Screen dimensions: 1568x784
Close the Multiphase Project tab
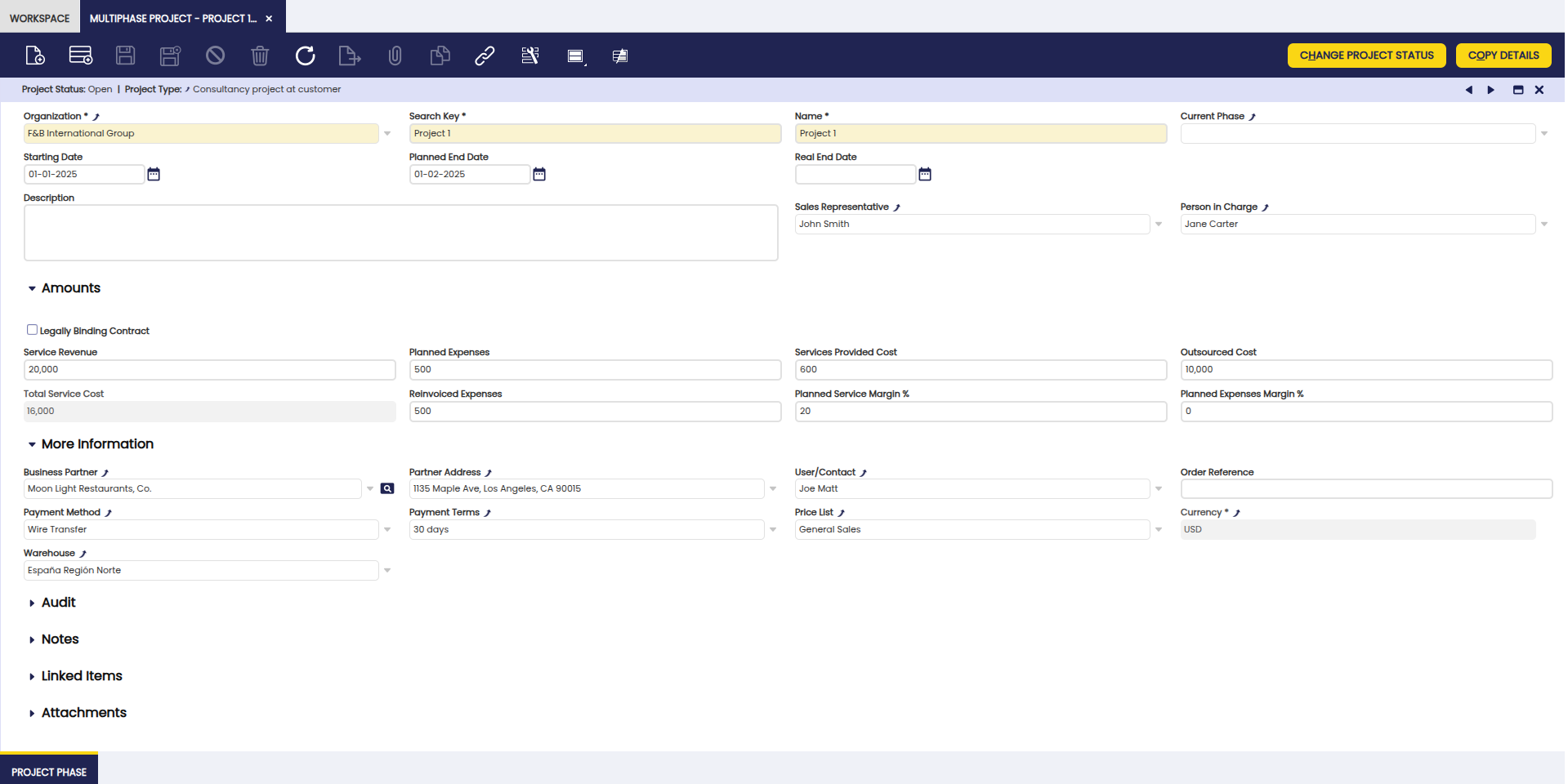pyautogui.click(x=269, y=18)
